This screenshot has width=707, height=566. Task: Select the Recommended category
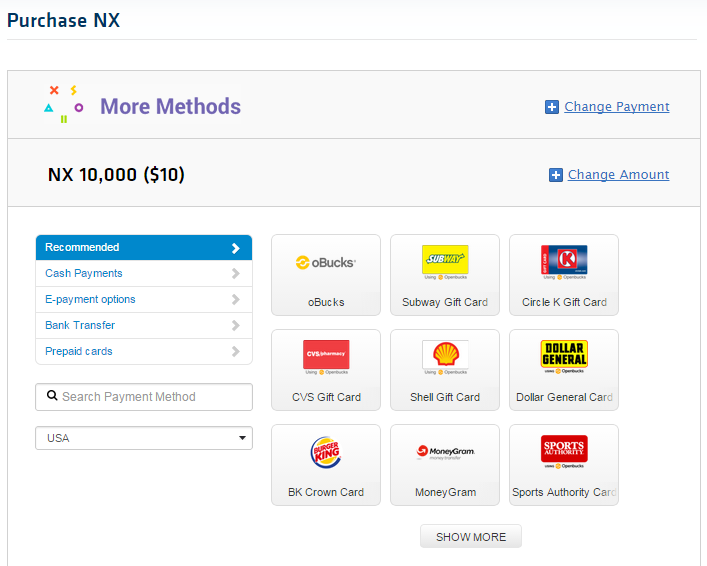pyautogui.click(x=144, y=247)
